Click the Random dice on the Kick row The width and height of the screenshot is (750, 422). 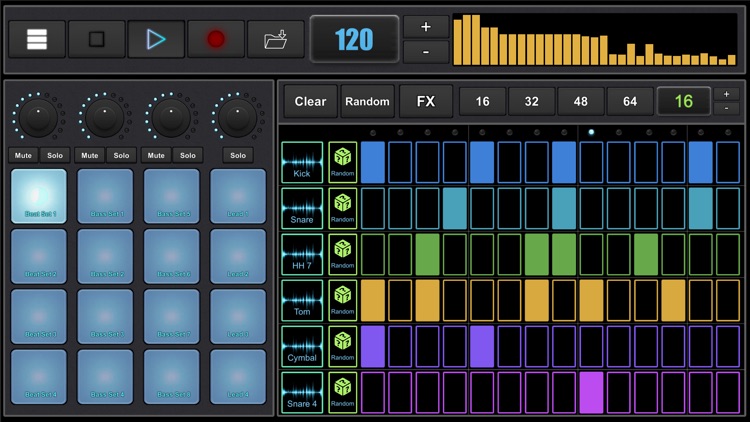342,162
